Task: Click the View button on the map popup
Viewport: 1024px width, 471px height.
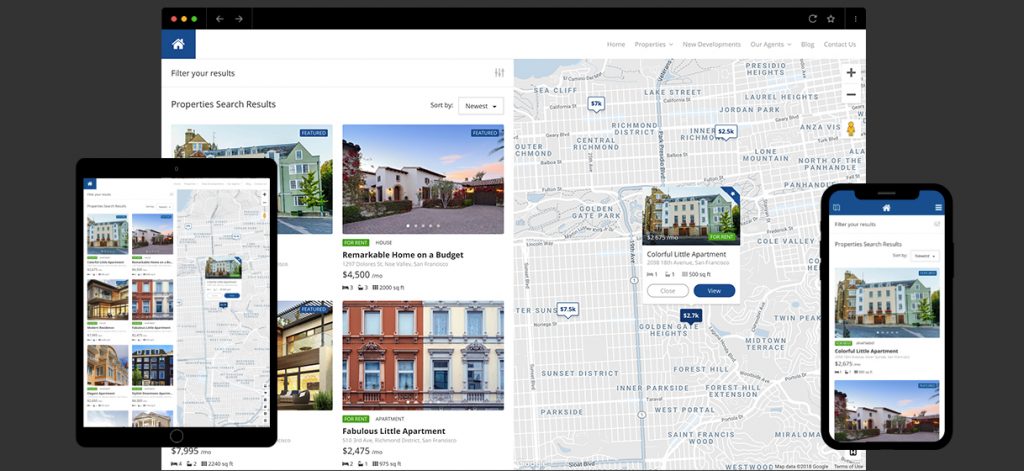Action: click(714, 291)
